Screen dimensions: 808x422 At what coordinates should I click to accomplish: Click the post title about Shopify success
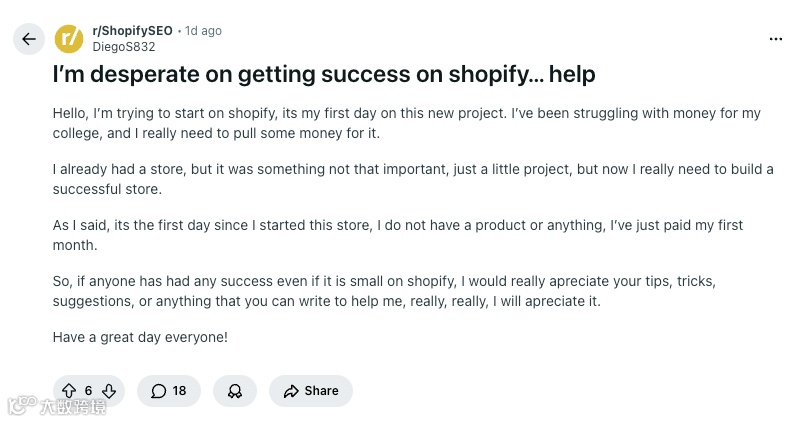[x=324, y=75]
